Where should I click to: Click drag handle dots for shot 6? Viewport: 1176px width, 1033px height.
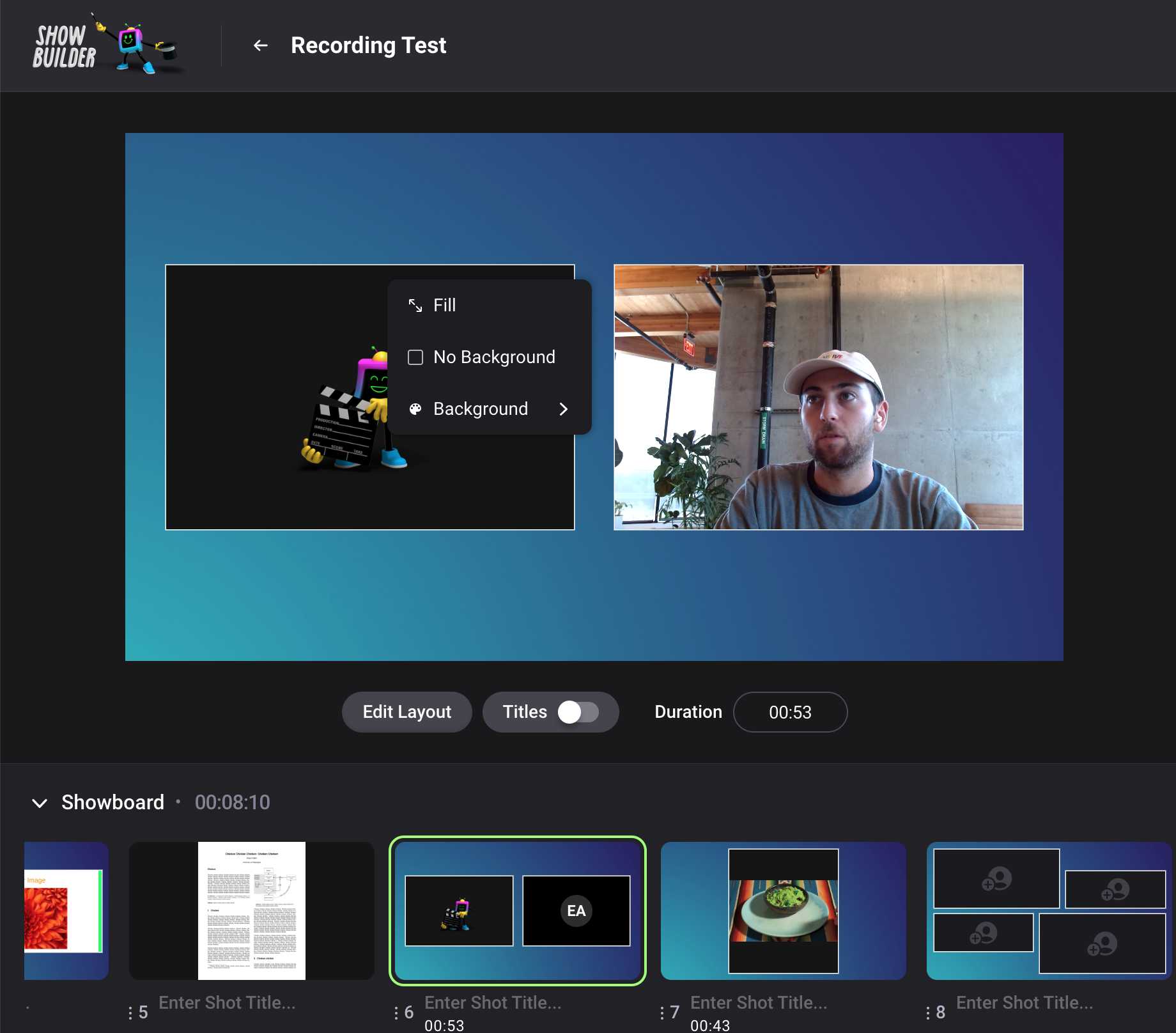[396, 1013]
